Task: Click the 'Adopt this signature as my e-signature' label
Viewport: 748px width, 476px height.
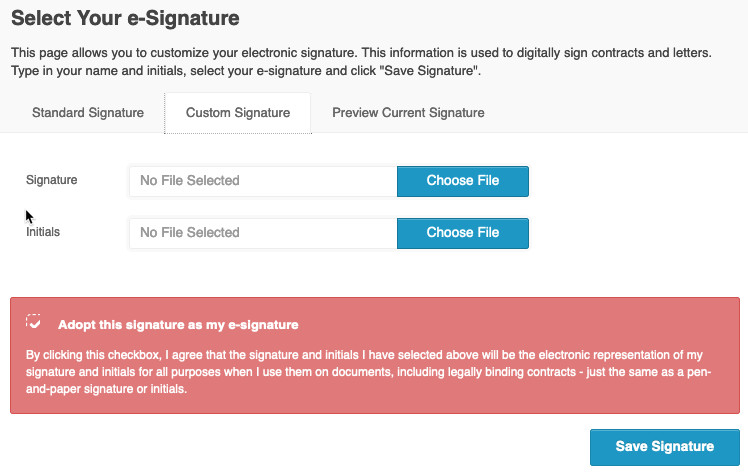Action: [x=178, y=325]
